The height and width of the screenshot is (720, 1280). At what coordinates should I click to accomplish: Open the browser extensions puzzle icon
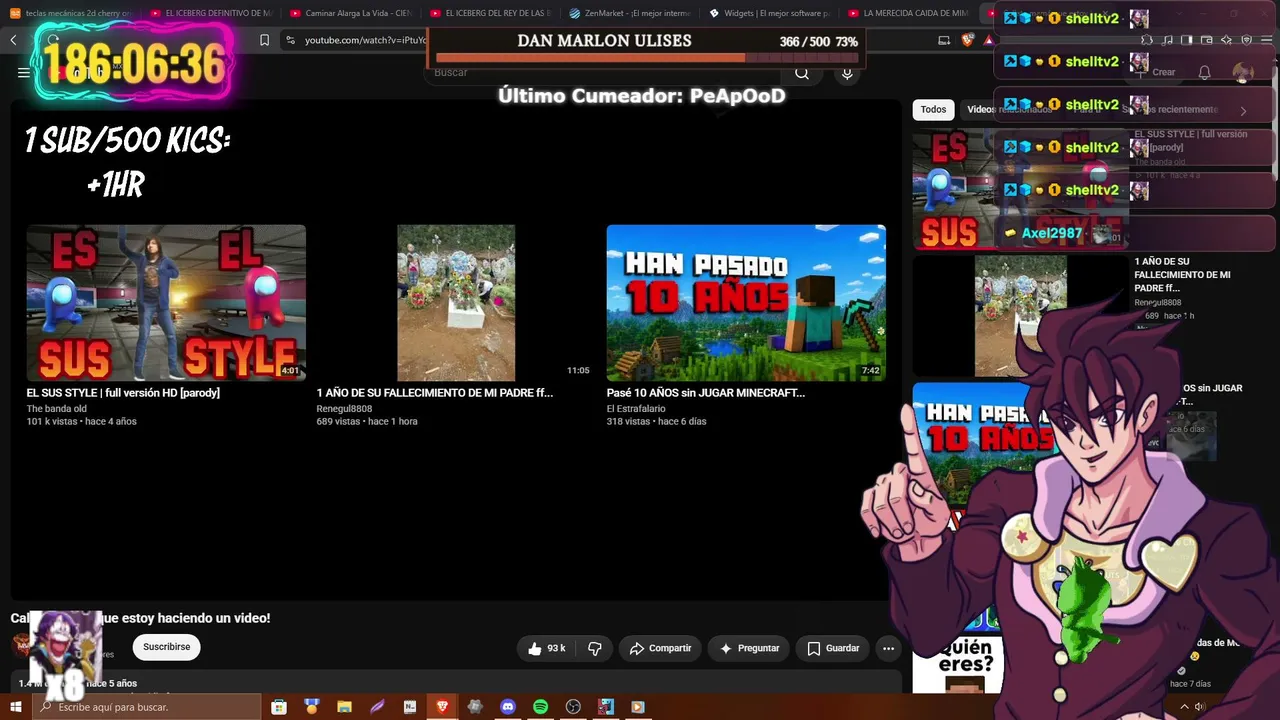click(x=1148, y=40)
